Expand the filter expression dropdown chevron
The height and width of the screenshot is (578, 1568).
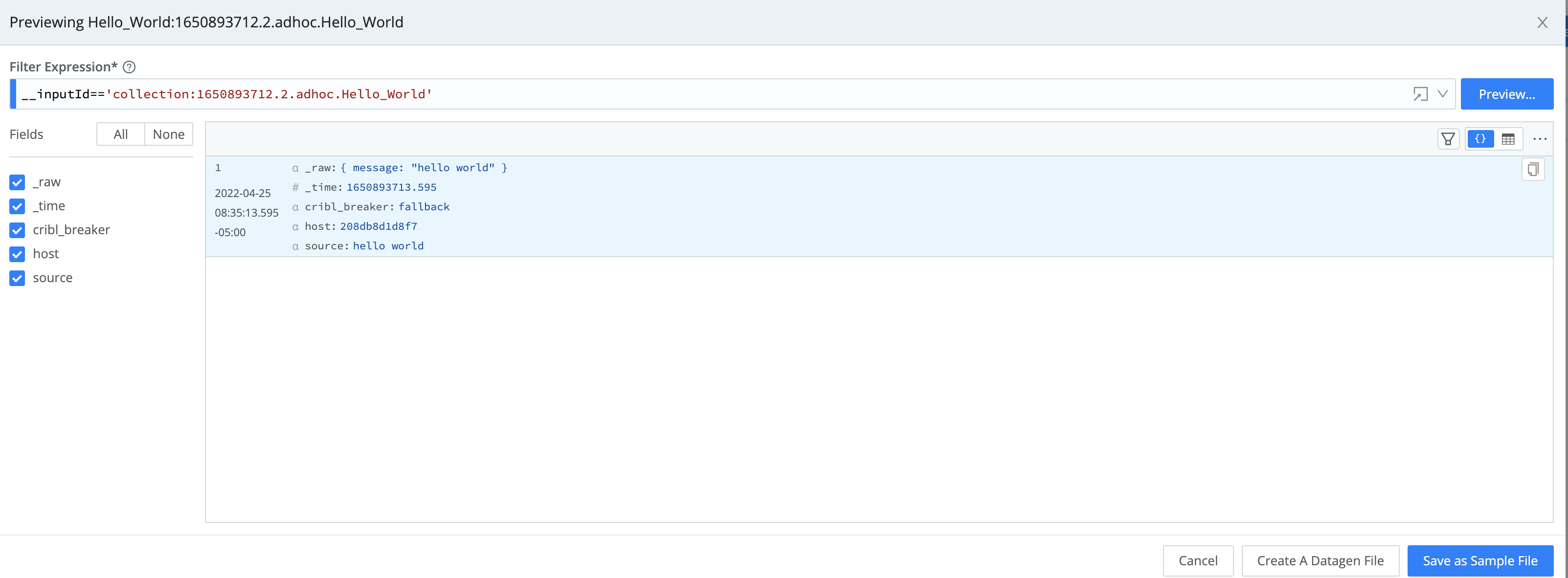tap(1443, 94)
